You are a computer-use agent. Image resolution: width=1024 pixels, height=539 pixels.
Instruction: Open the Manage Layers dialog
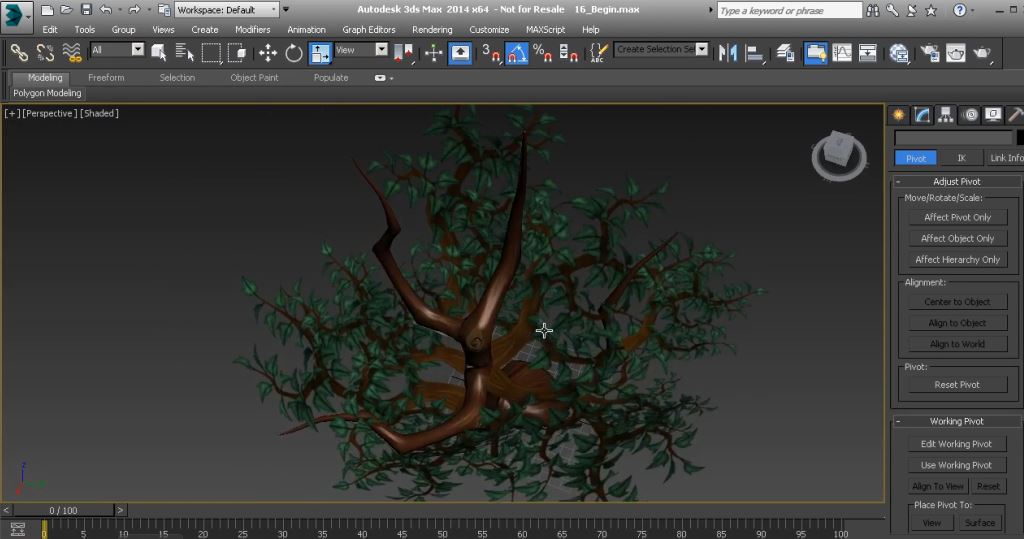click(x=785, y=52)
